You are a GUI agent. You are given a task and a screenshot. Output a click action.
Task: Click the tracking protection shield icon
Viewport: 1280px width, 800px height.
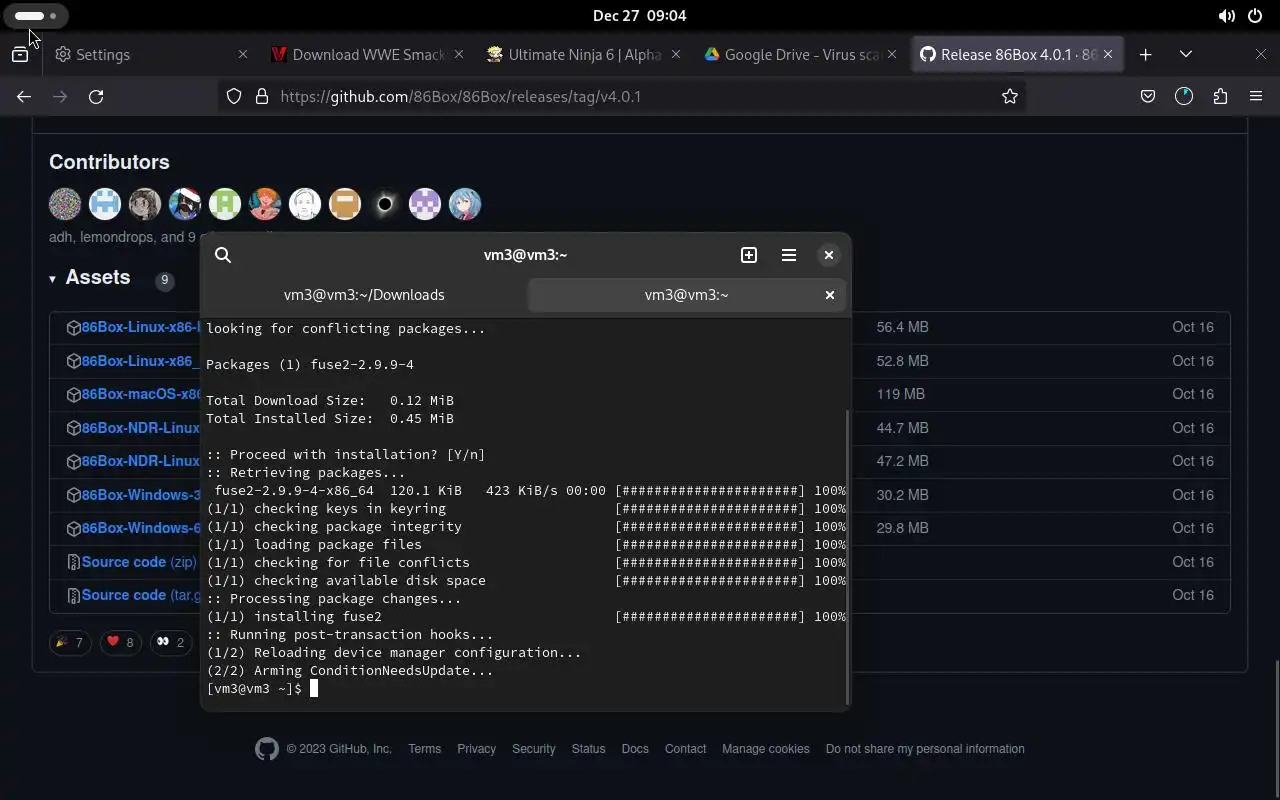(x=233, y=97)
